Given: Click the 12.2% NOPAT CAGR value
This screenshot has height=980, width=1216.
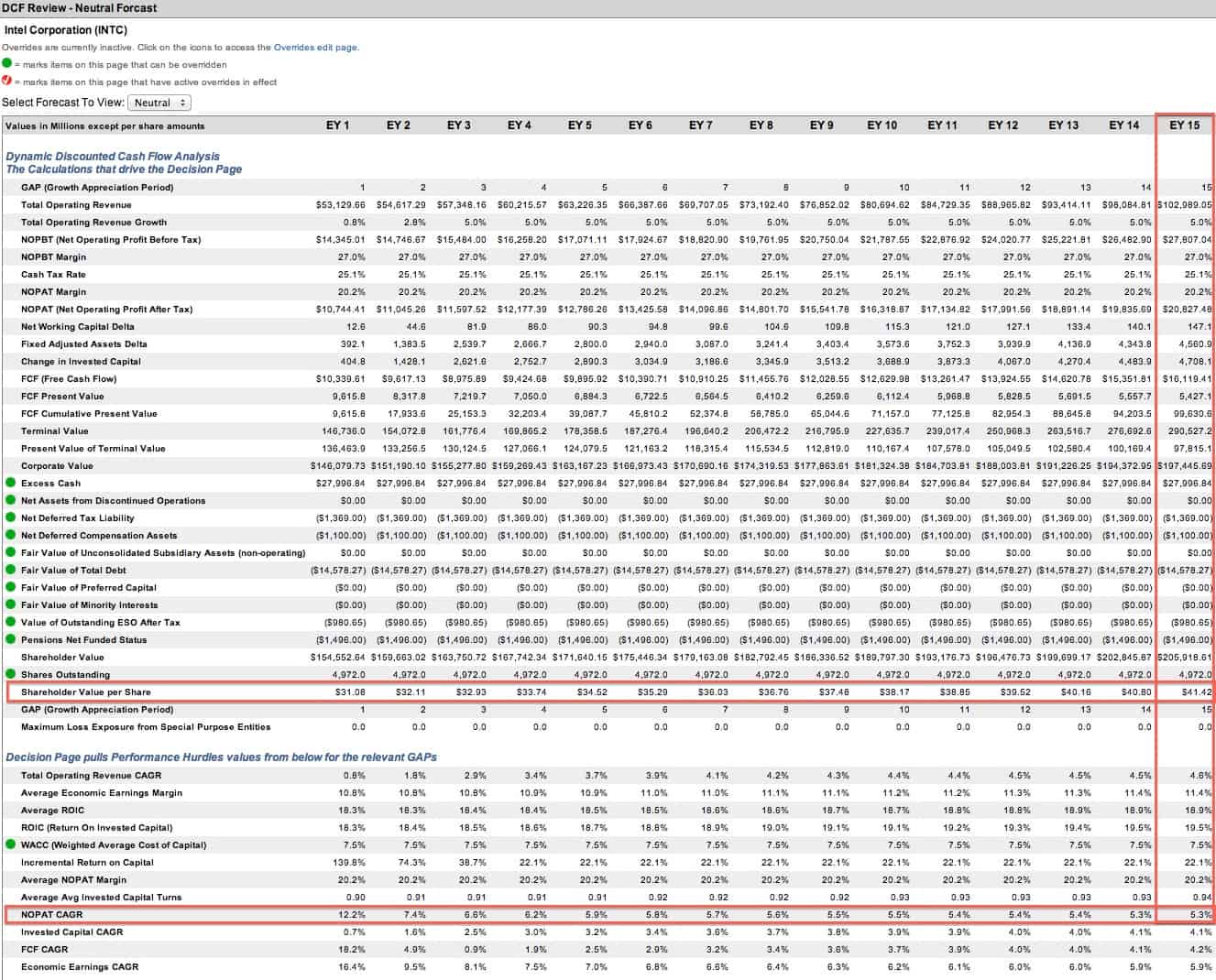Looking at the screenshot, I should (x=353, y=915).
